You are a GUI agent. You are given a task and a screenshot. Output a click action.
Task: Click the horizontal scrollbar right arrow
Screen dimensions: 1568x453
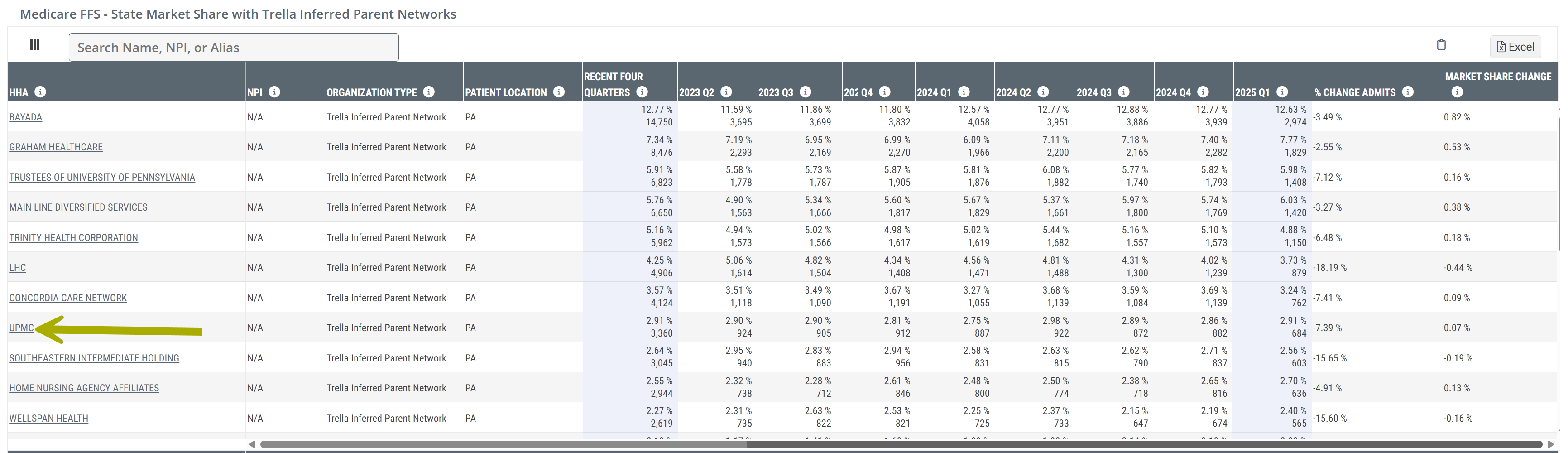coord(1550,444)
